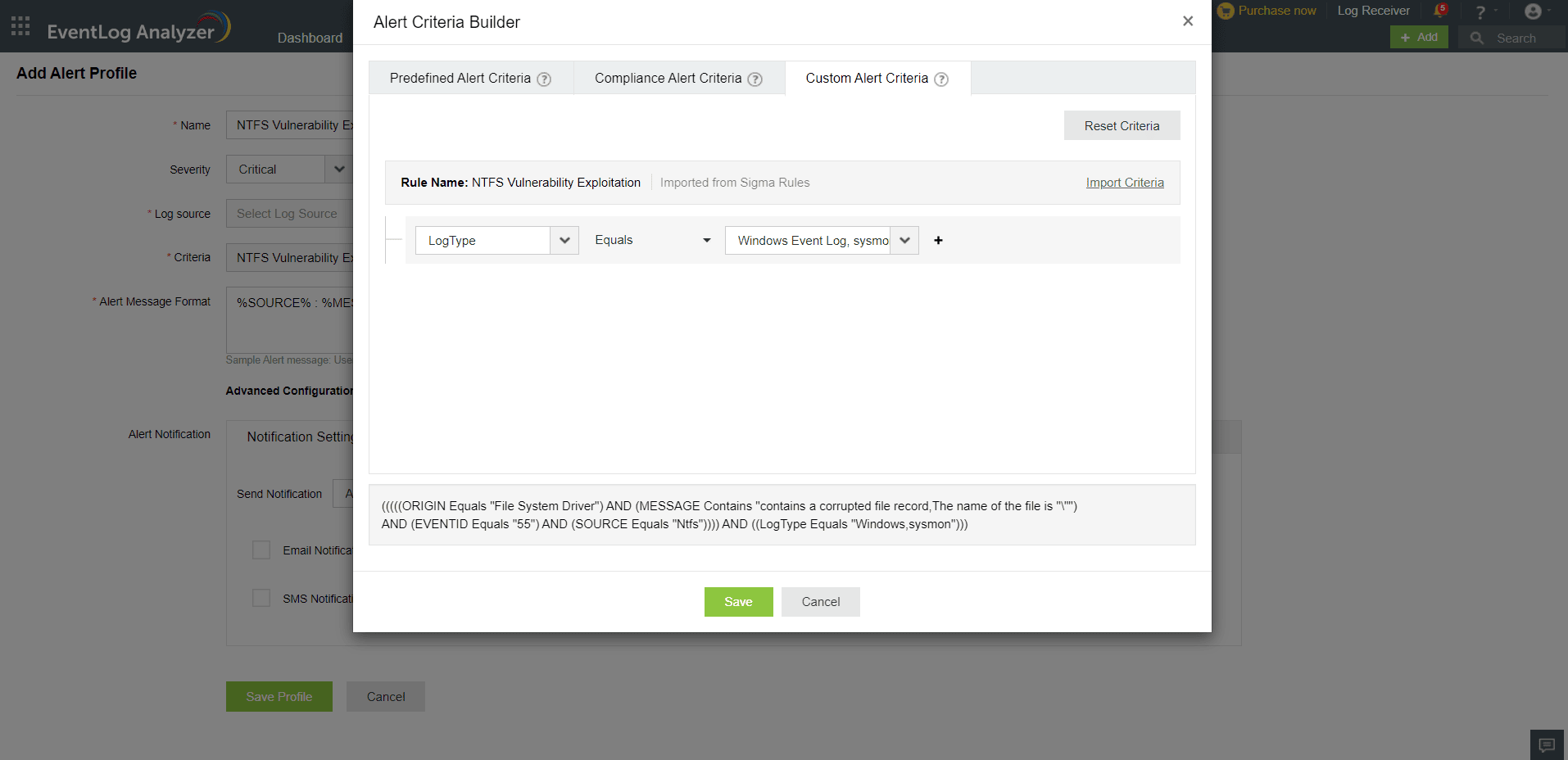Save the alert criteria

pyautogui.click(x=738, y=602)
